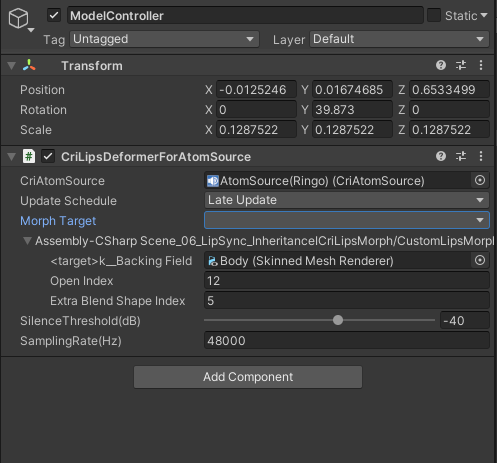The height and width of the screenshot is (463, 497).
Task: Click Body Skinned Mesh Renderer picker circle
Action: pyautogui.click(x=480, y=260)
